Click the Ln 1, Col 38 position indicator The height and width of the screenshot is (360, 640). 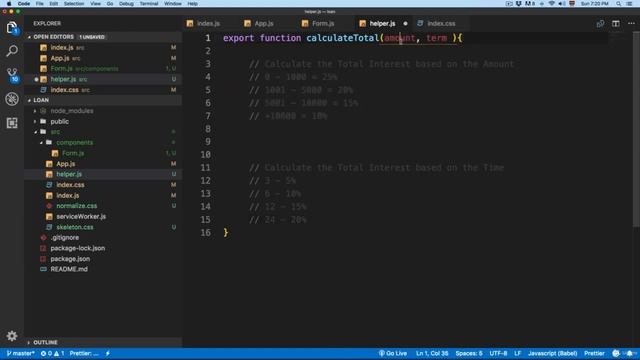point(432,353)
